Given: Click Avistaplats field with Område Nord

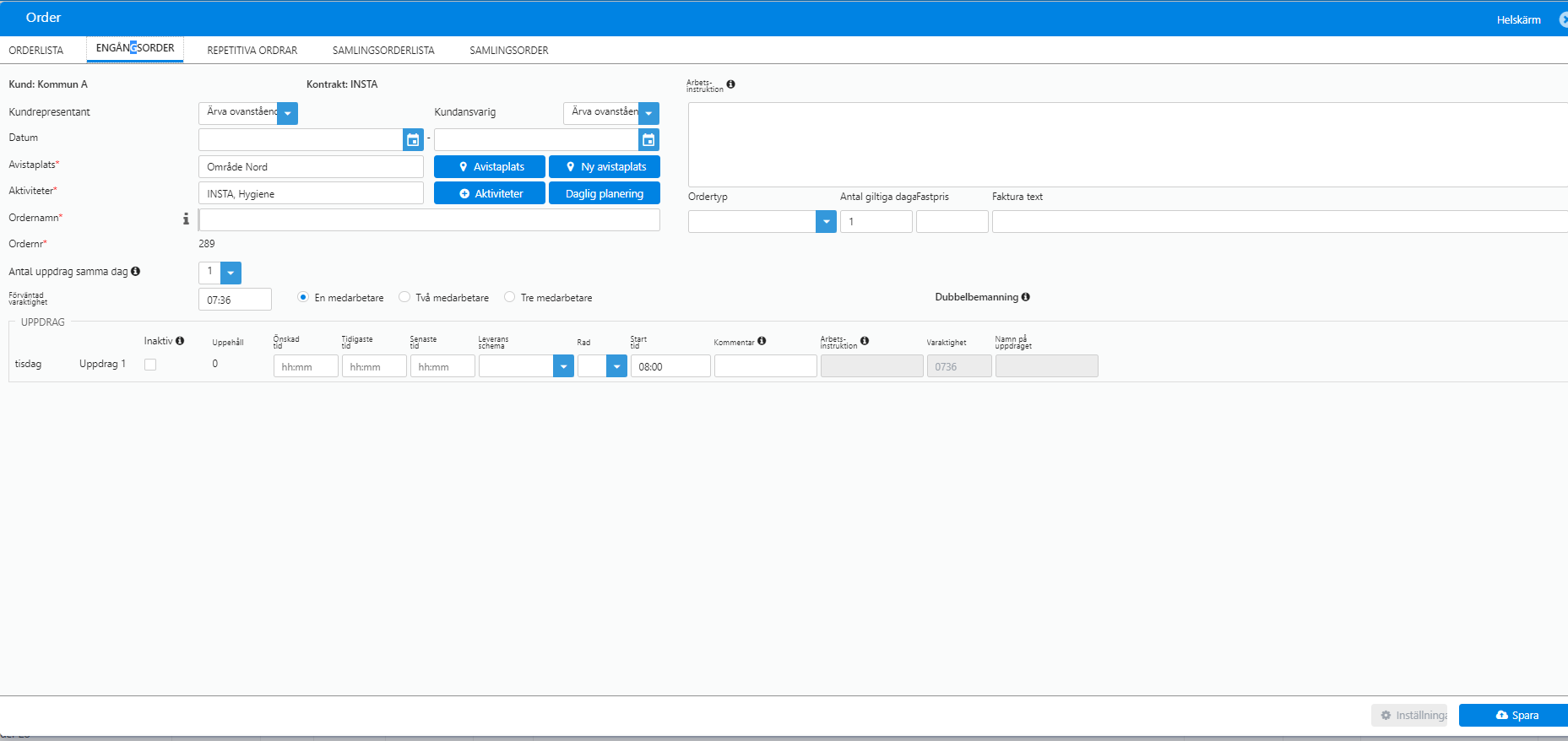Looking at the screenshot, I should click(311, 167).
